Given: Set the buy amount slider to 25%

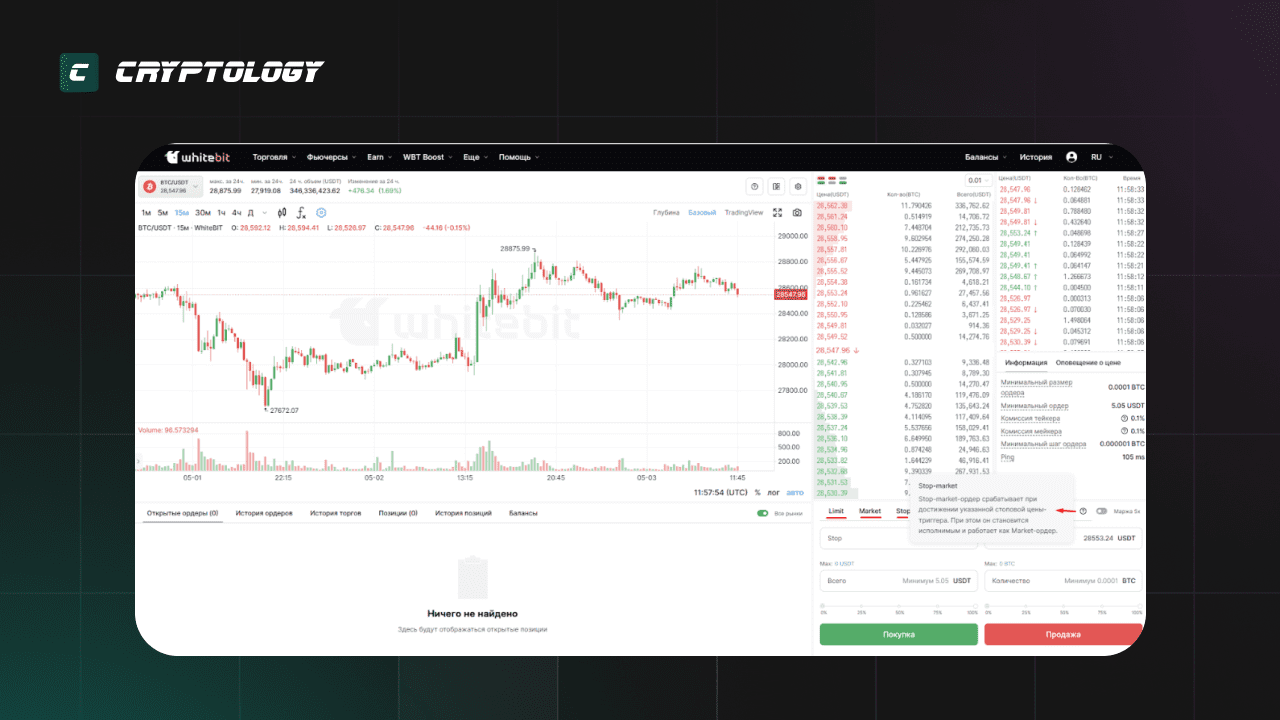Looking at the screenshot, I should [861, 607].
